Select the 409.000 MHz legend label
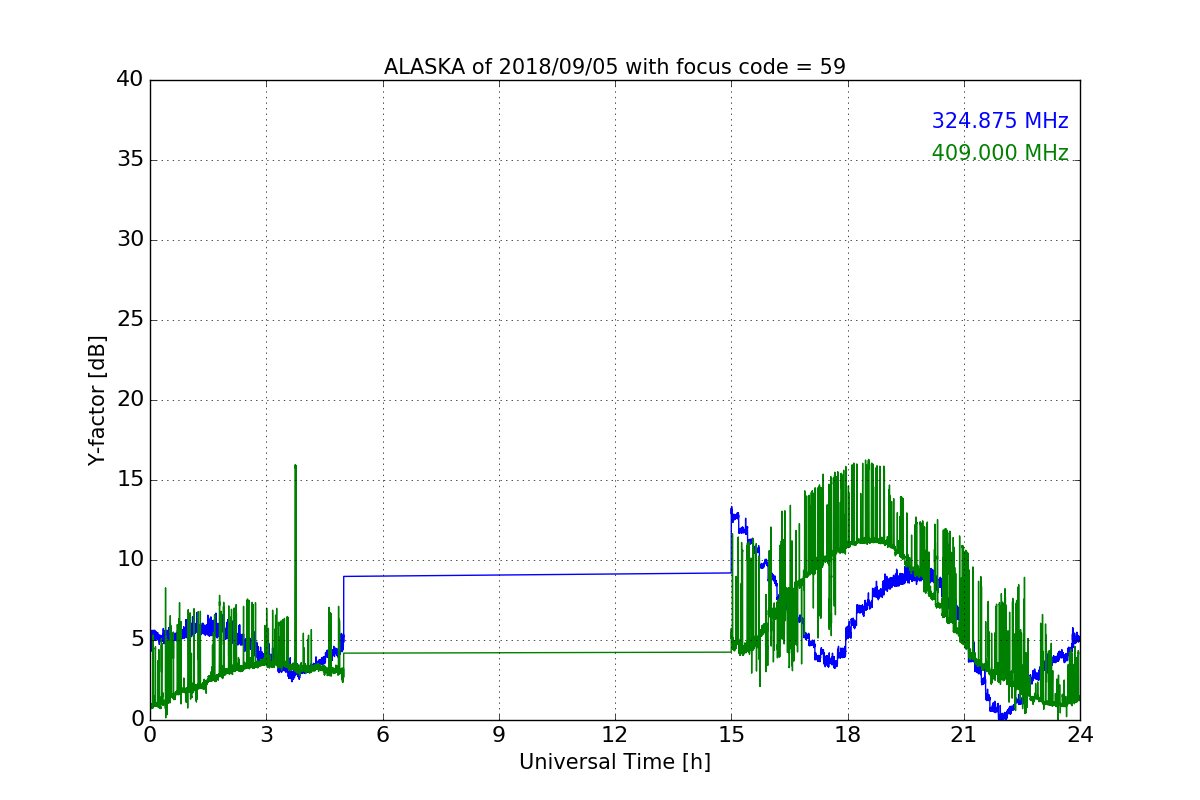Image resolution: width=1200 pixels, height=800 pixels. [x=1000, y=153]
